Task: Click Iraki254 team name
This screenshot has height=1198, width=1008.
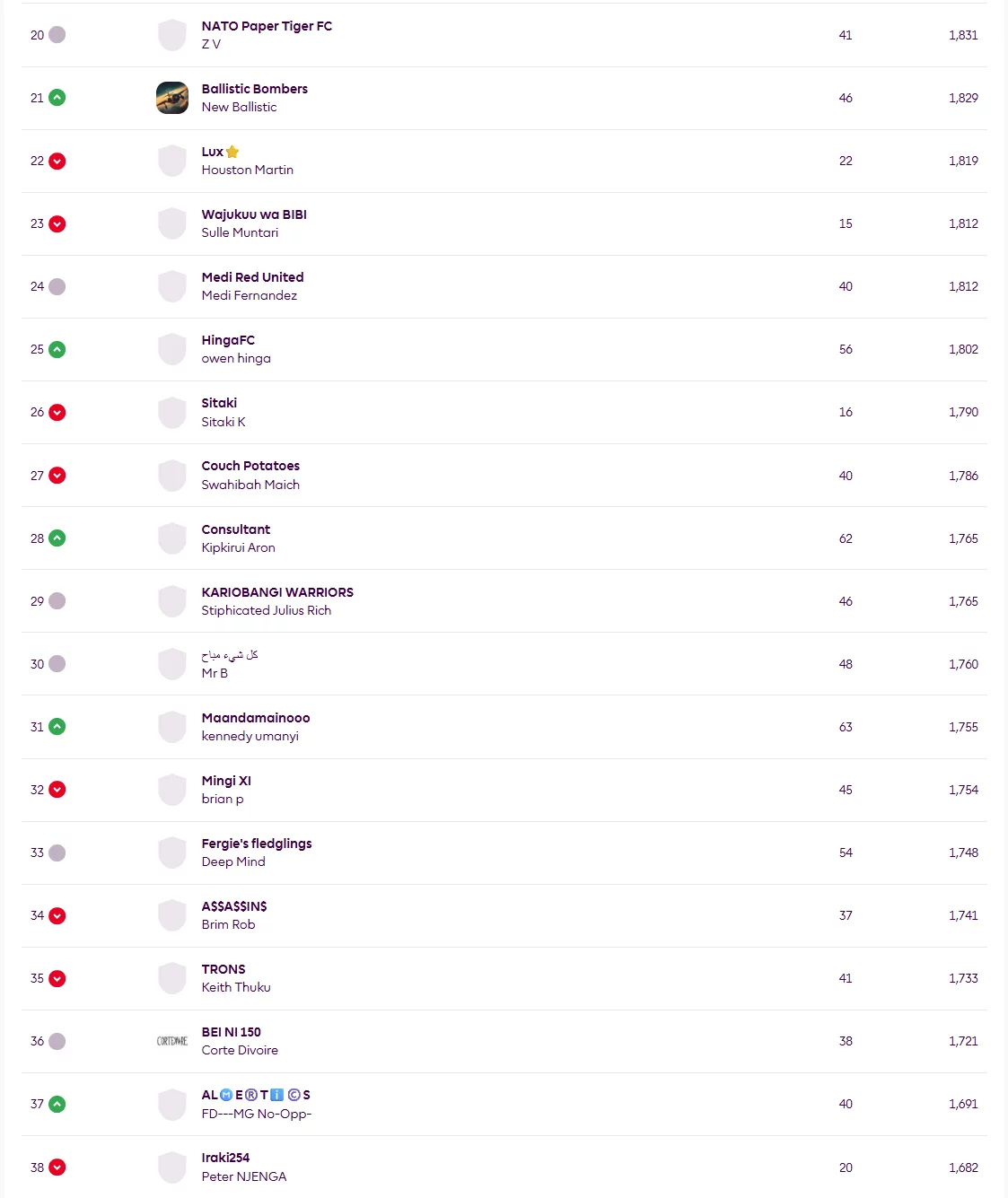Action: (x=225, y=1158)
